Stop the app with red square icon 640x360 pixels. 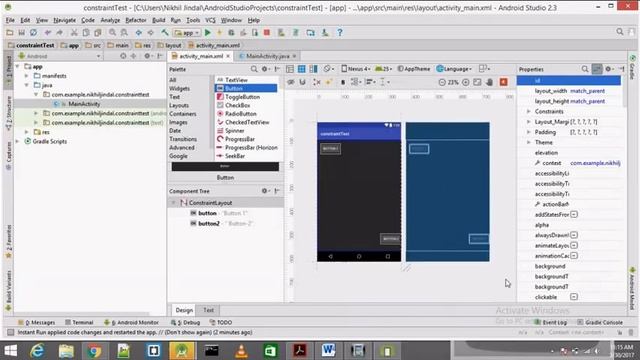pyautogui.click(x=267, y=33)
